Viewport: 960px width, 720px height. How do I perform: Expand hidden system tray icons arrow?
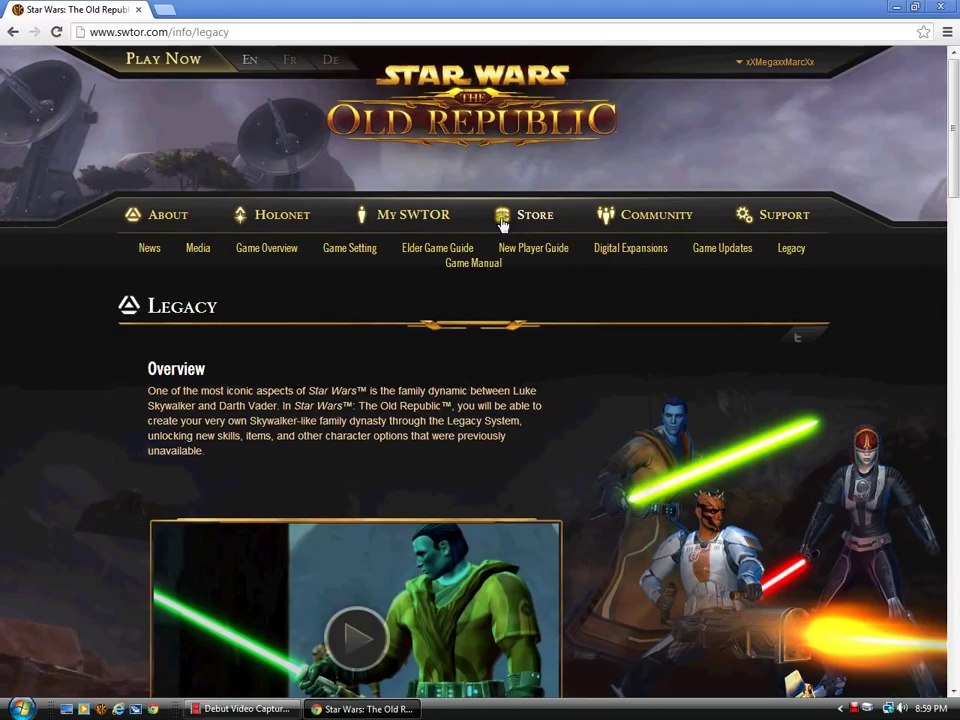click(x=840, y=709)
